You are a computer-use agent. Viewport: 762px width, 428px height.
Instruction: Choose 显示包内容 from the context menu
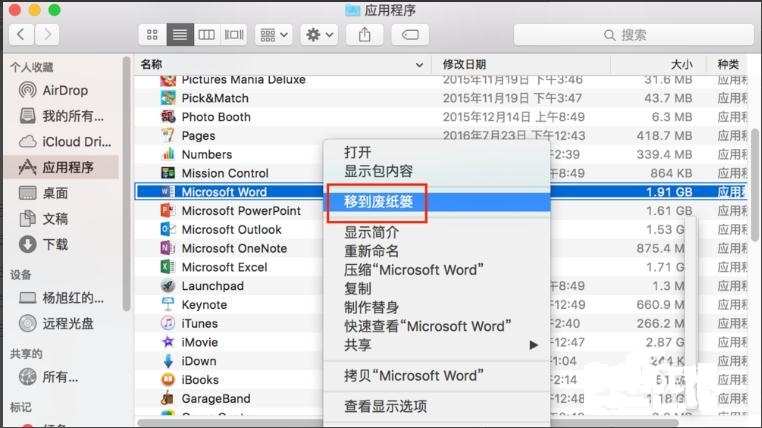click(x=437, y=171)
